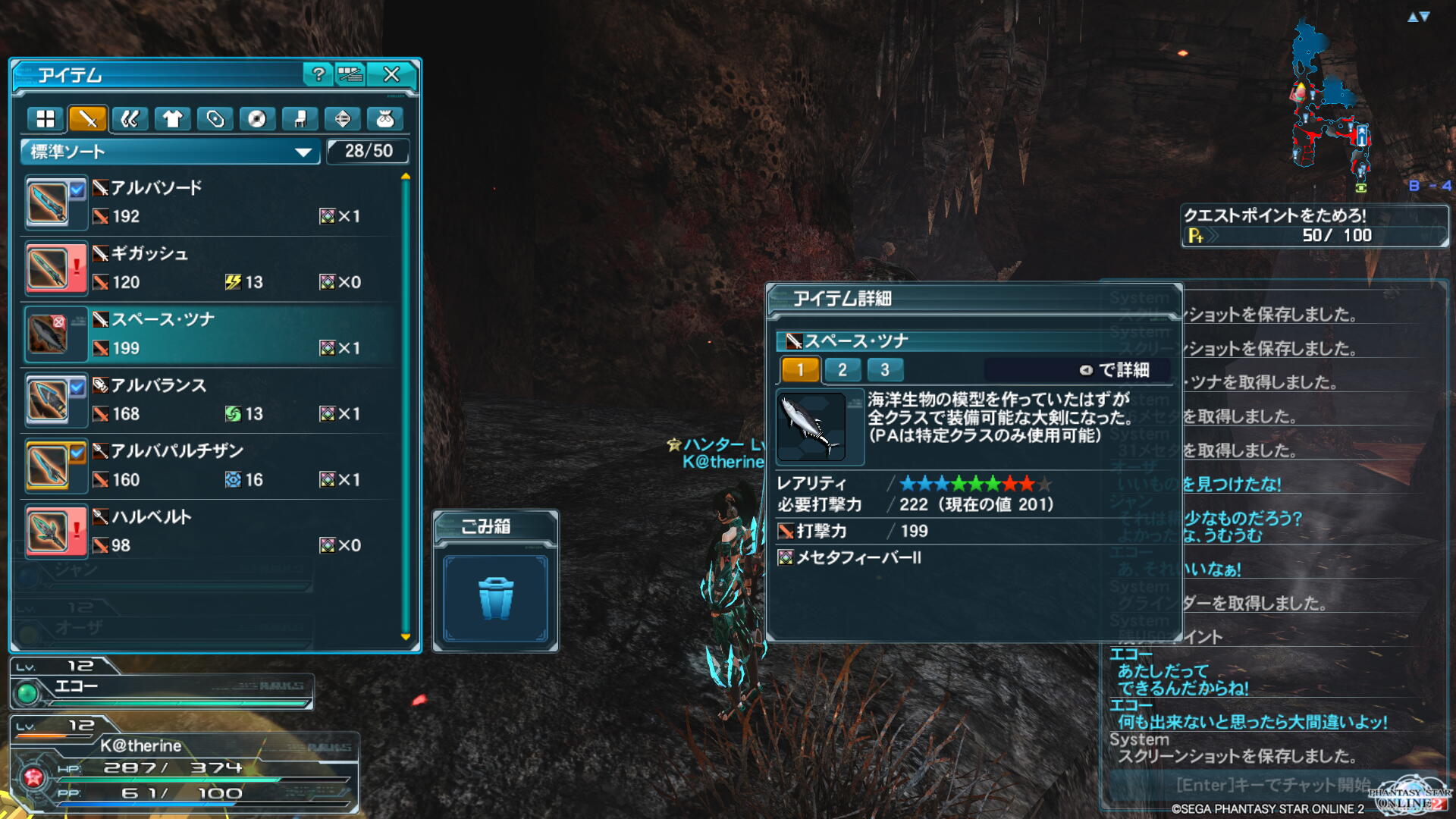1456x819 pixels.
Task: Select the ハルベルト weapon entry
Action: click(210, 532)
